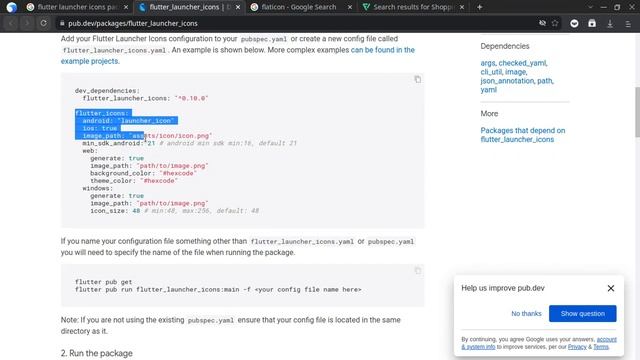Click the 'icon_size: 48' line

(174, 211)
